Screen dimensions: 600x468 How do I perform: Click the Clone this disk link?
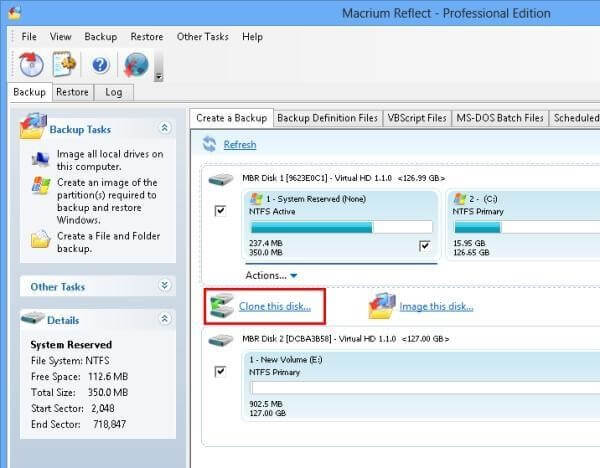[x=275, y=307]
